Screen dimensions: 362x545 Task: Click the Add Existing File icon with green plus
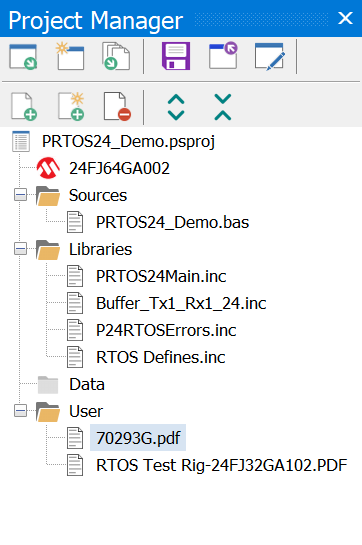click(24, 106)
